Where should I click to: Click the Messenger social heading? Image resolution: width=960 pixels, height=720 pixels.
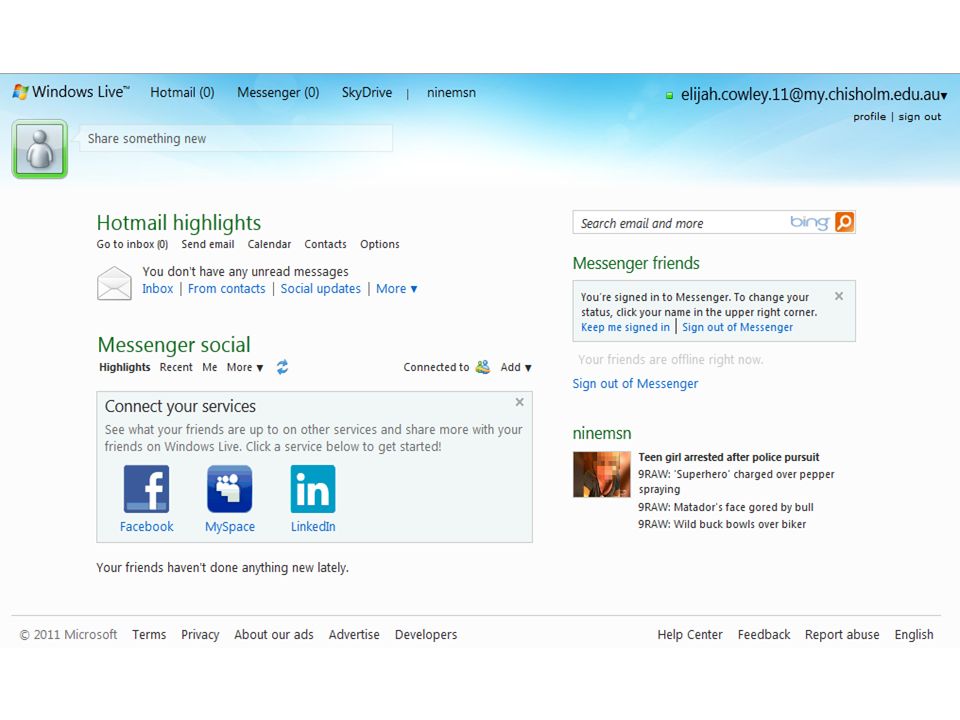click(174, 345)
